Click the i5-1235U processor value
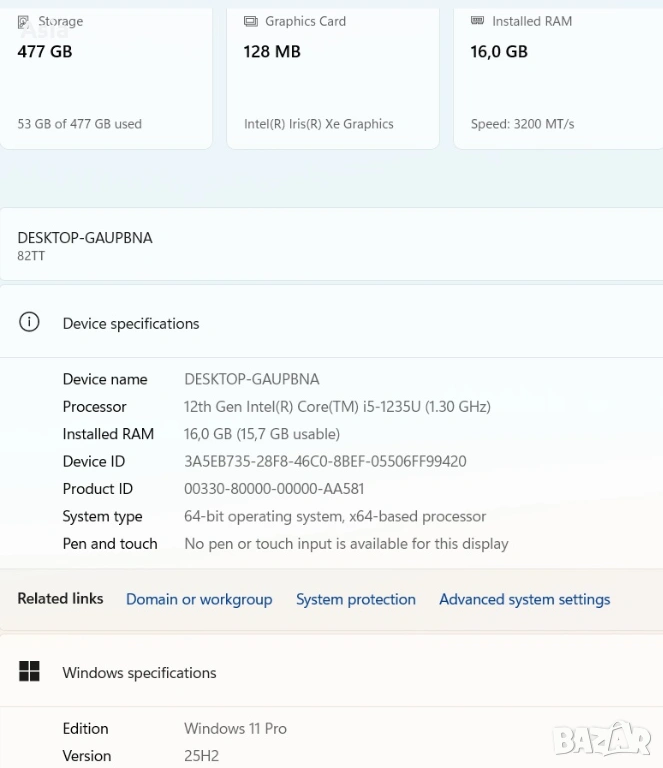 [x=337, y=406]
